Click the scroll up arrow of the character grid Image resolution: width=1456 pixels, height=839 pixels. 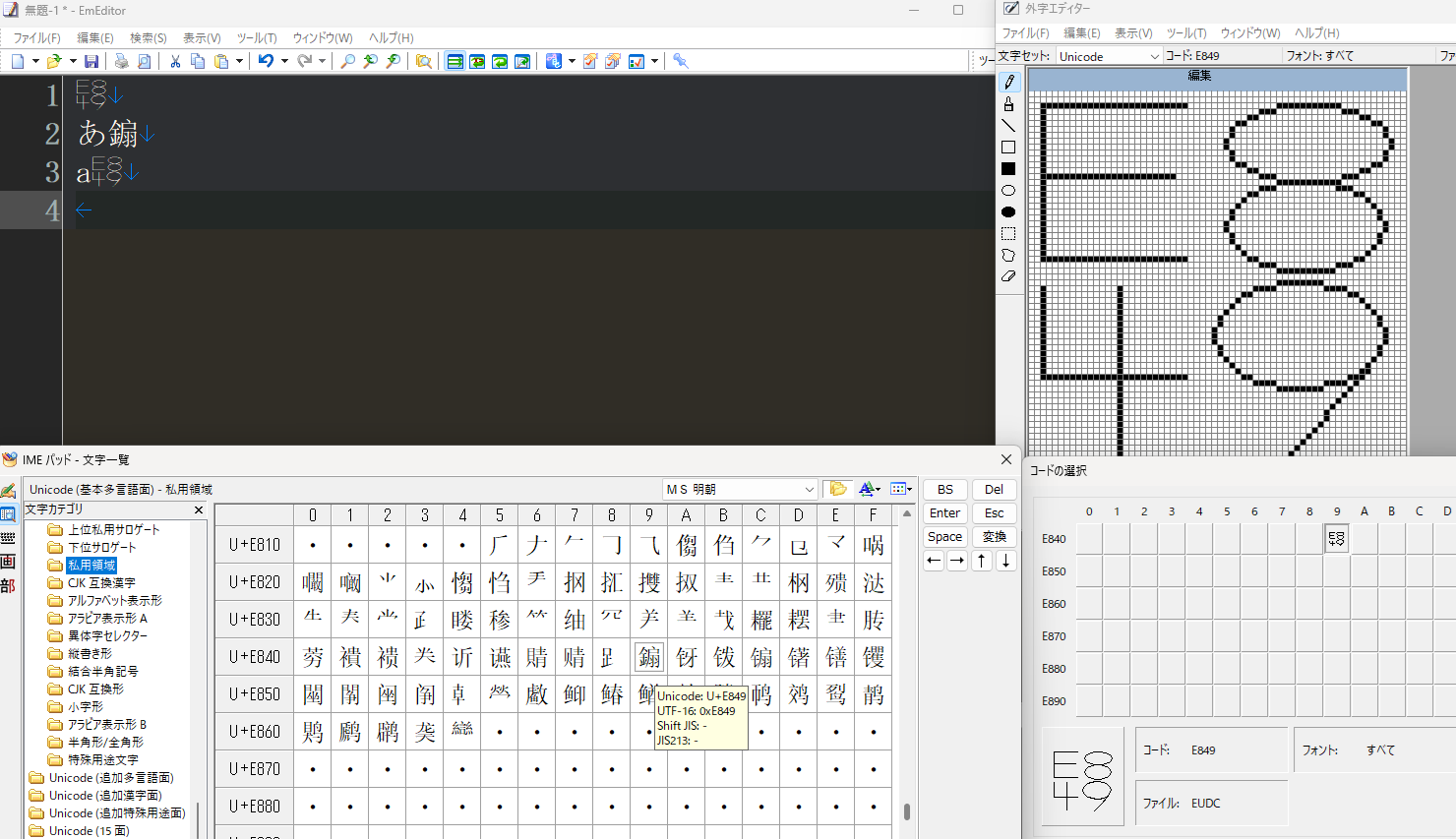click(x=907, y=513)
